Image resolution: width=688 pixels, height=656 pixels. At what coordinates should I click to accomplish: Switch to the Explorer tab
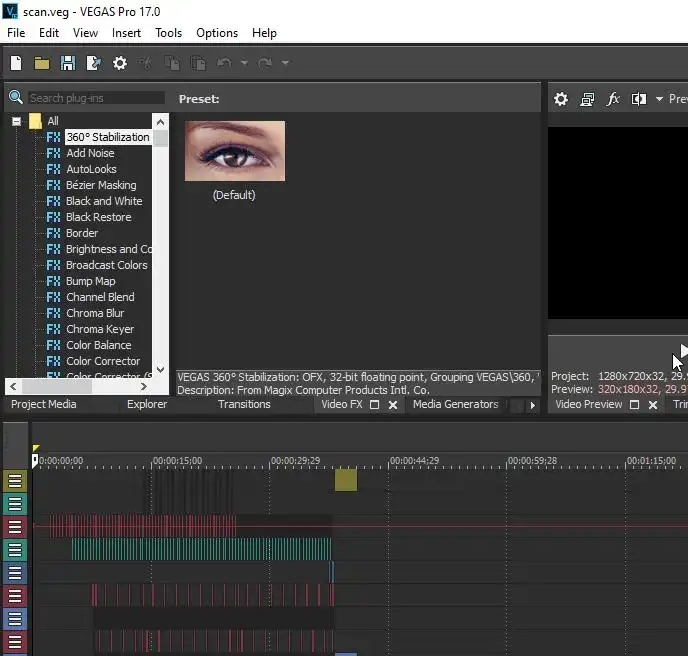(147, 404)
